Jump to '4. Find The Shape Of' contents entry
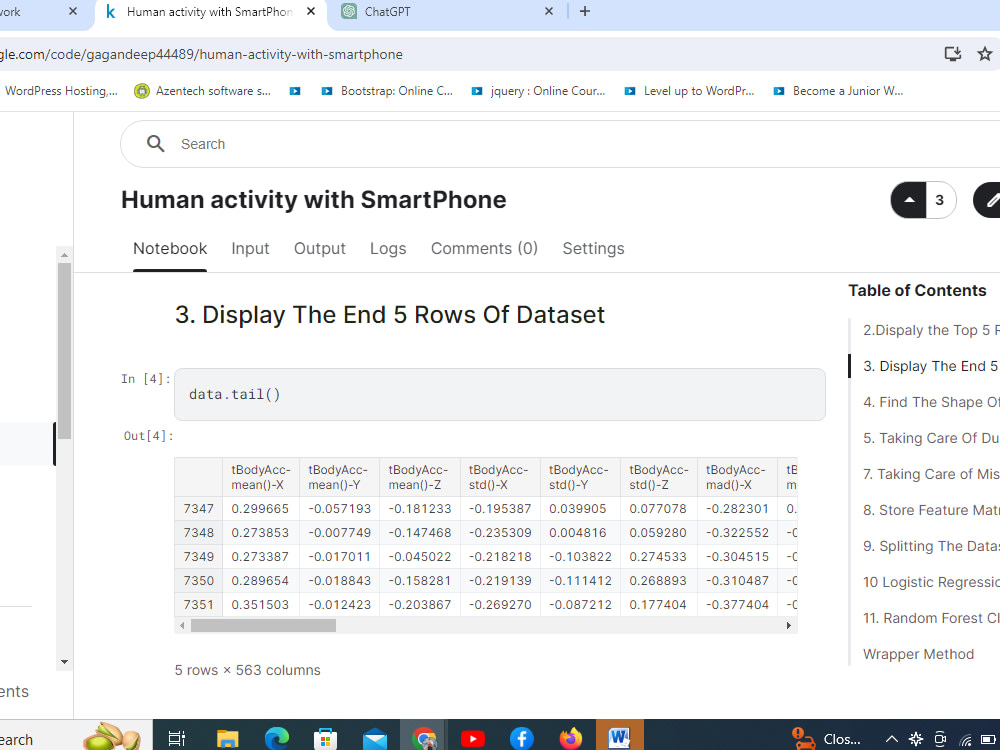This screenshot has height=750, width=1000. pos(931,402)
